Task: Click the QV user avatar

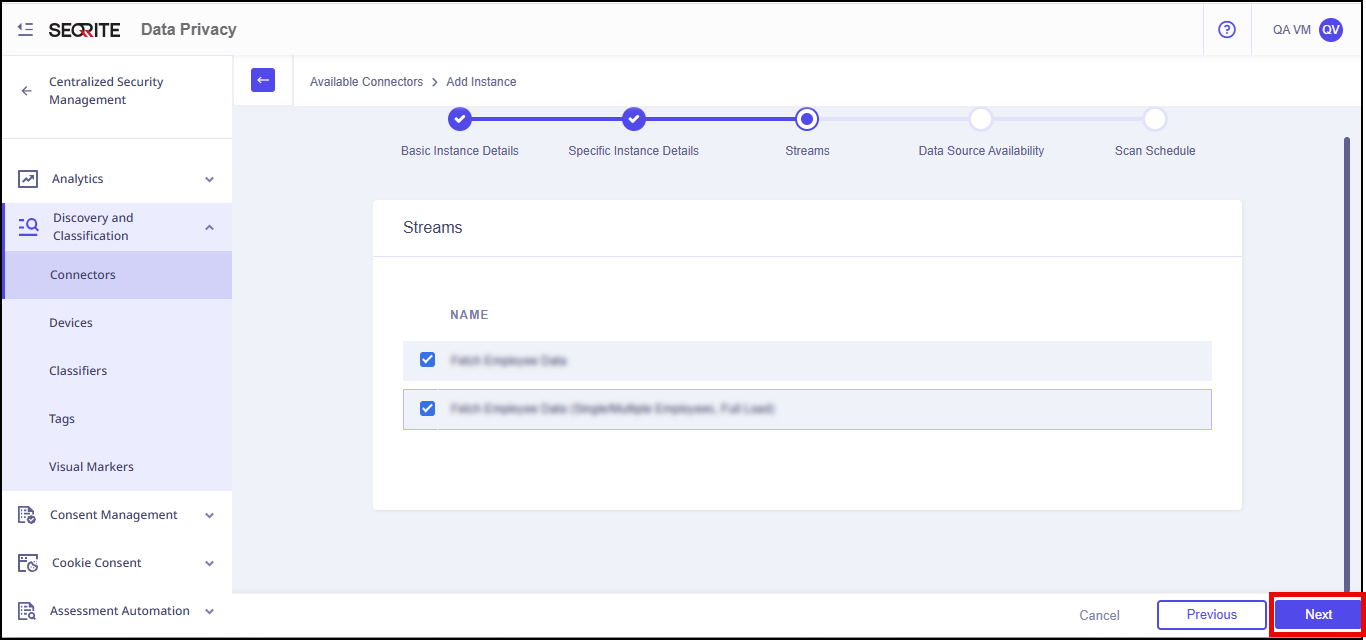Action: pos(1330,30)
